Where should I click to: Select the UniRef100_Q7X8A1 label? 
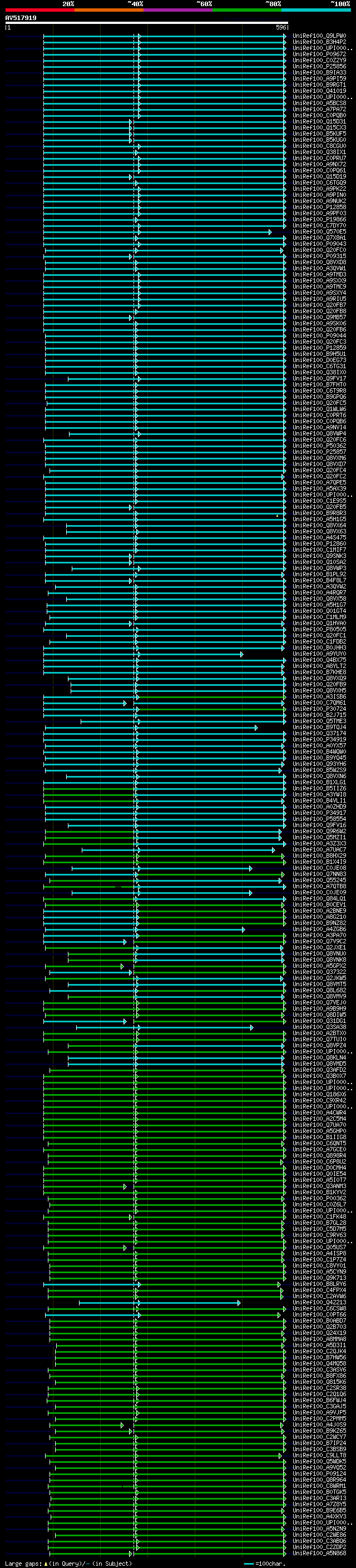point(319,238)
